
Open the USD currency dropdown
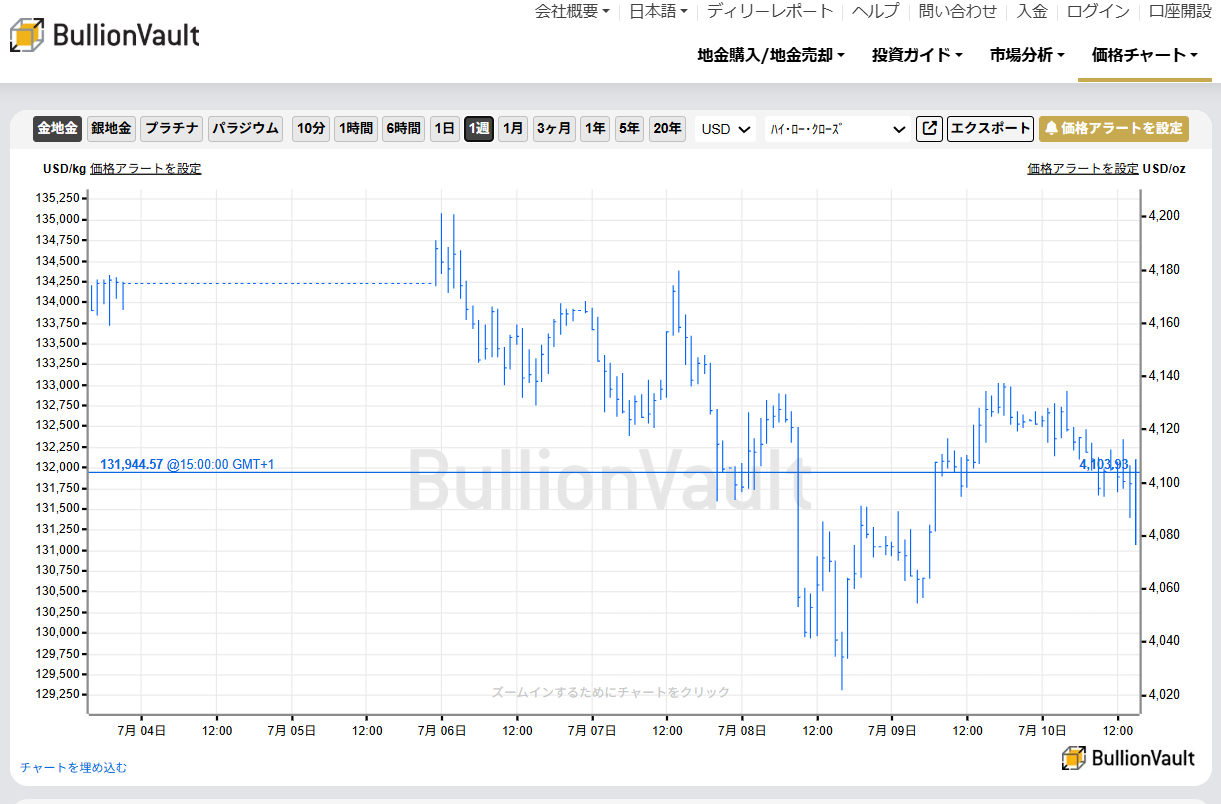pyautogui.click(x=726, y=129)
